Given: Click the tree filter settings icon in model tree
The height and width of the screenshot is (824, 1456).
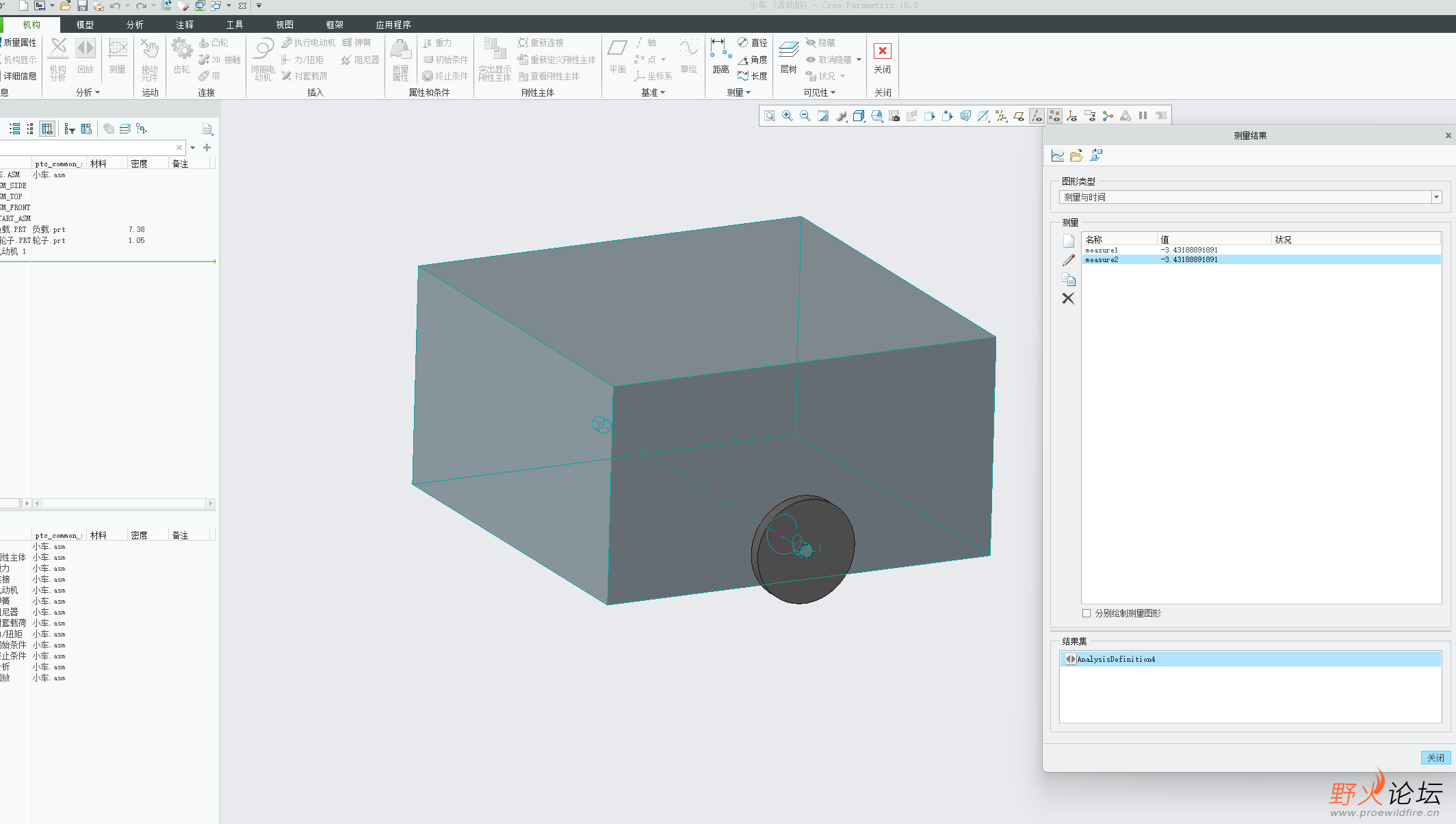Looking at the screenshot, I should click(x=69, y=129).
